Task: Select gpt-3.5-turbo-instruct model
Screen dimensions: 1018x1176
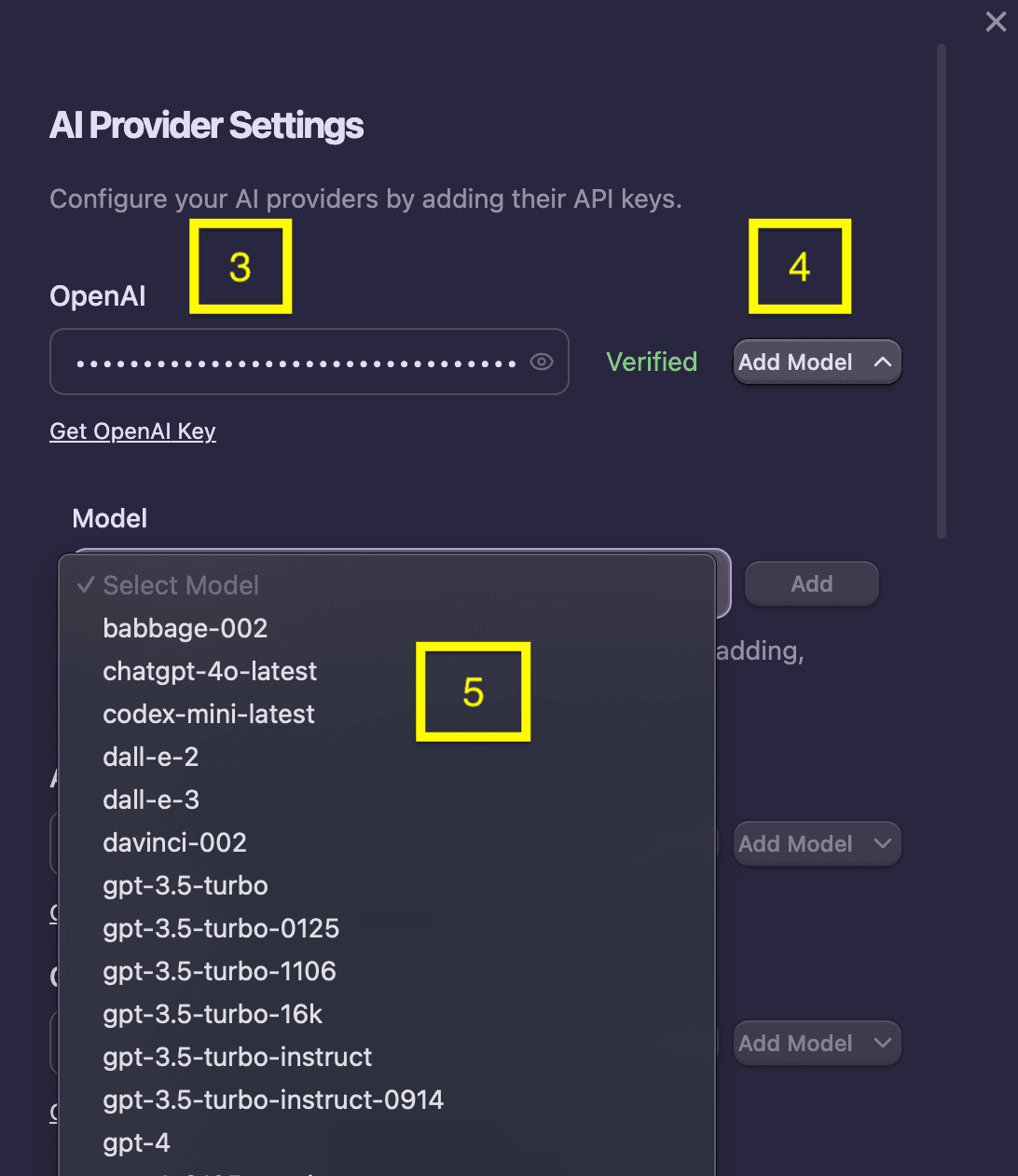Action: 237,1057
